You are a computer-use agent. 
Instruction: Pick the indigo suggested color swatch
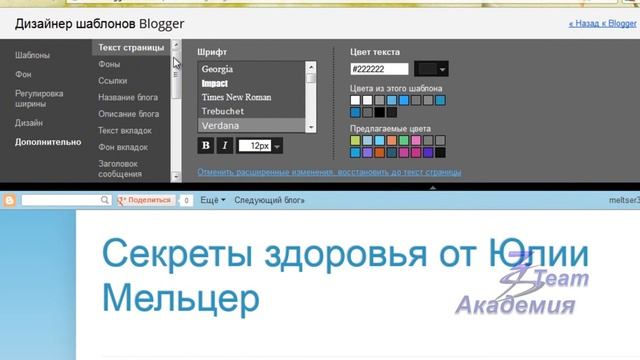point(428,153)
